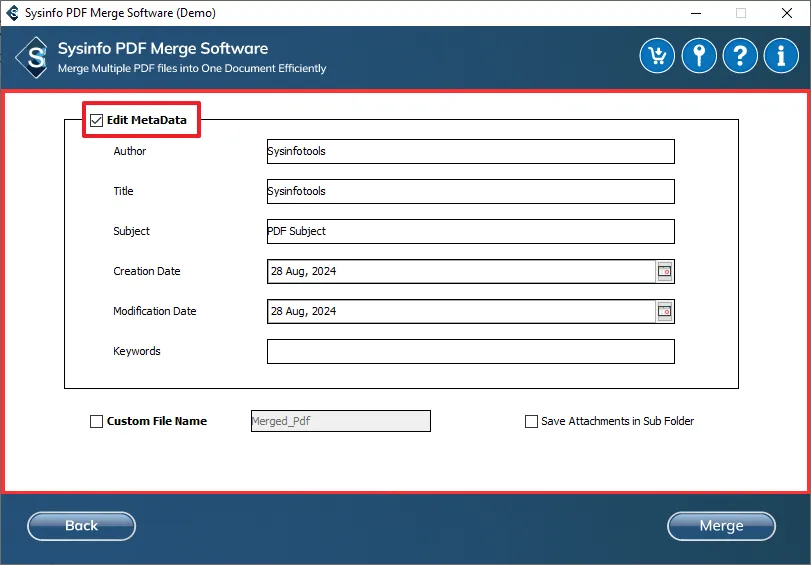
Task: Open the license key activation icon
Action: coord(699,56)
